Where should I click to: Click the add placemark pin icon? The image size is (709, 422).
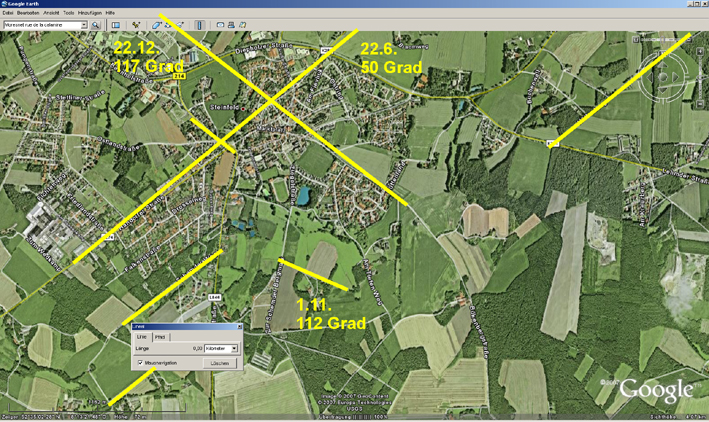pos(136,25)
